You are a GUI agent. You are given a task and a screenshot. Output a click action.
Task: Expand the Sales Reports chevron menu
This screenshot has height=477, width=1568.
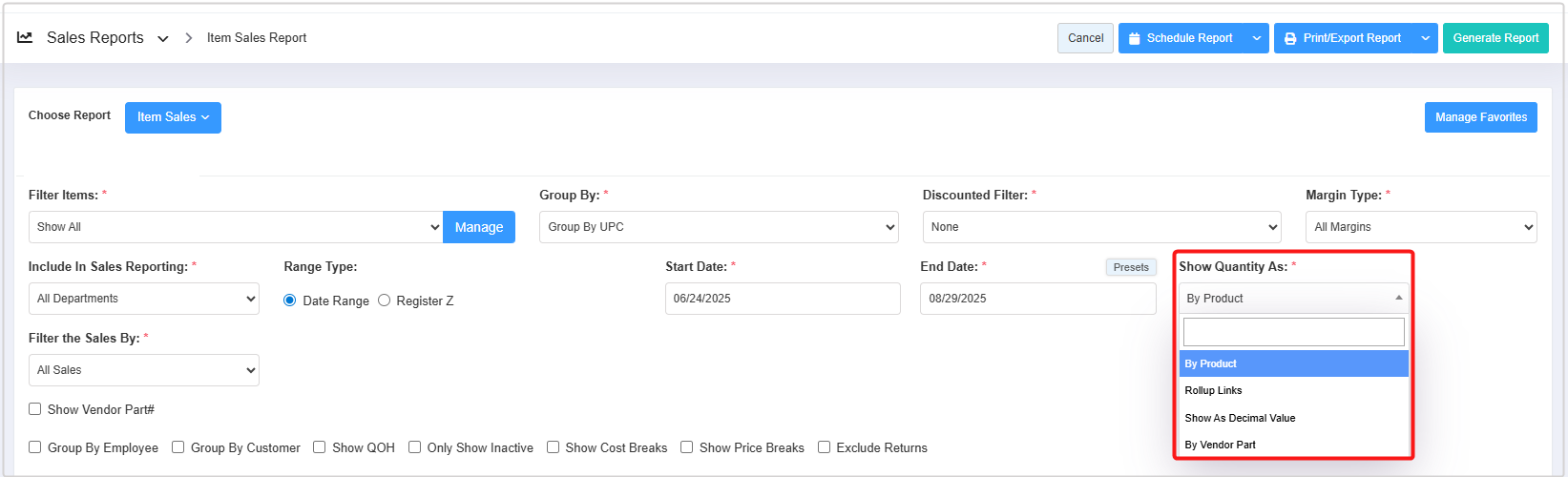click(x=163, y=38)
